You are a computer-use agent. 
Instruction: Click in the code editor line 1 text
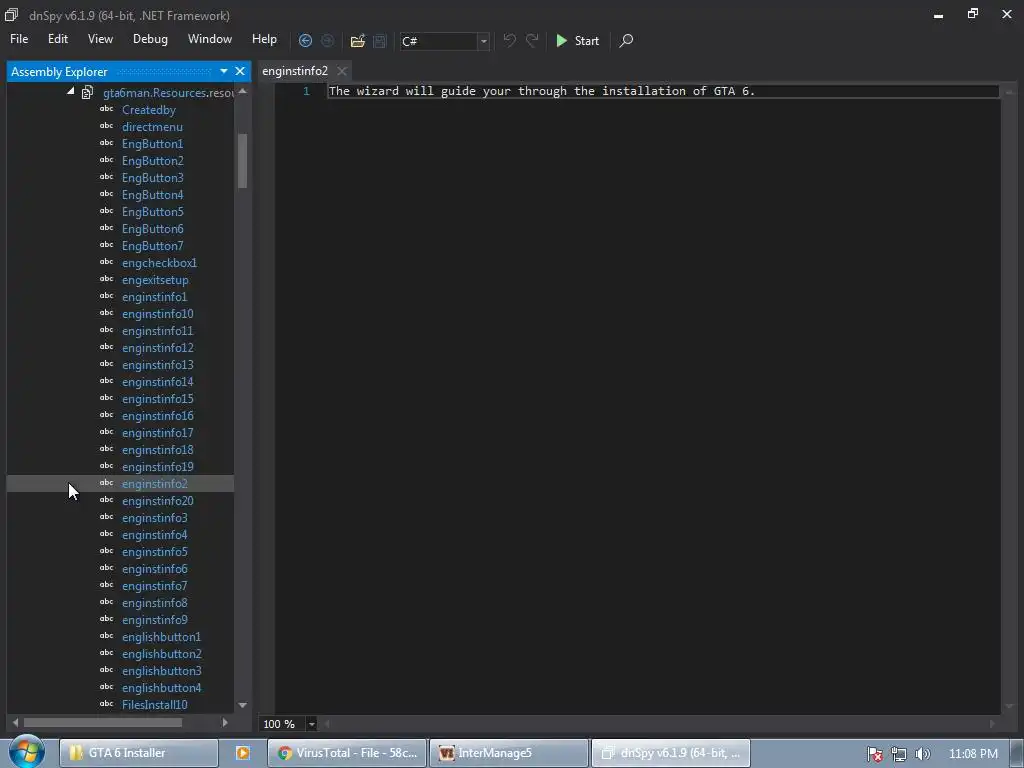point(541,91)
